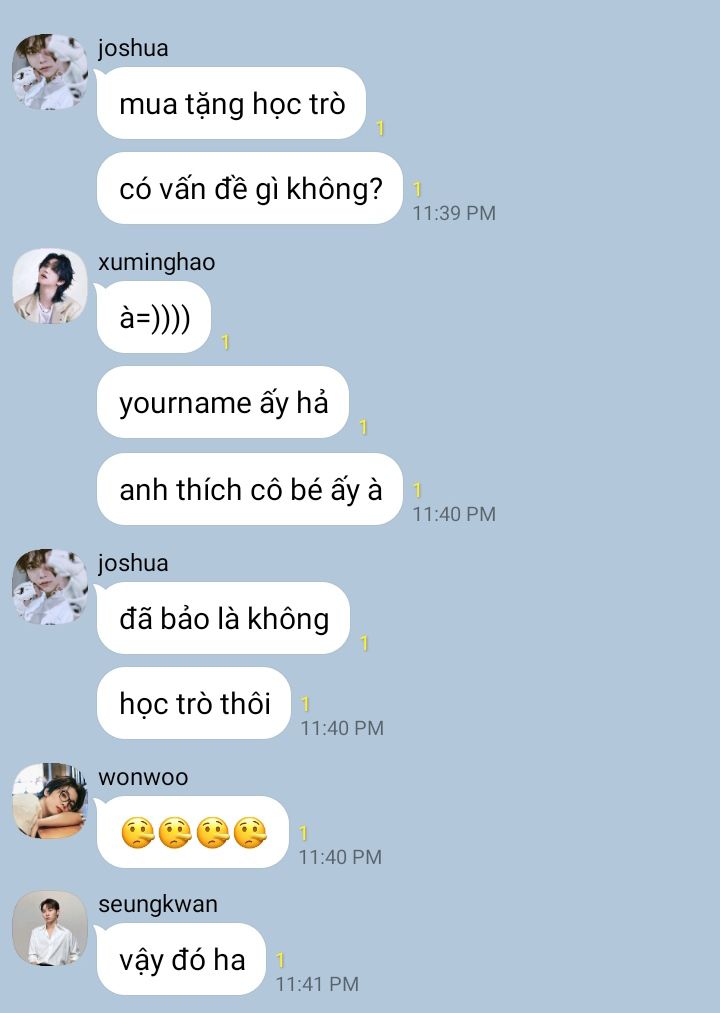Tap the "đã bảo là không" bubble
Viewport: 720px width, 1013px height.
[224, 618]
